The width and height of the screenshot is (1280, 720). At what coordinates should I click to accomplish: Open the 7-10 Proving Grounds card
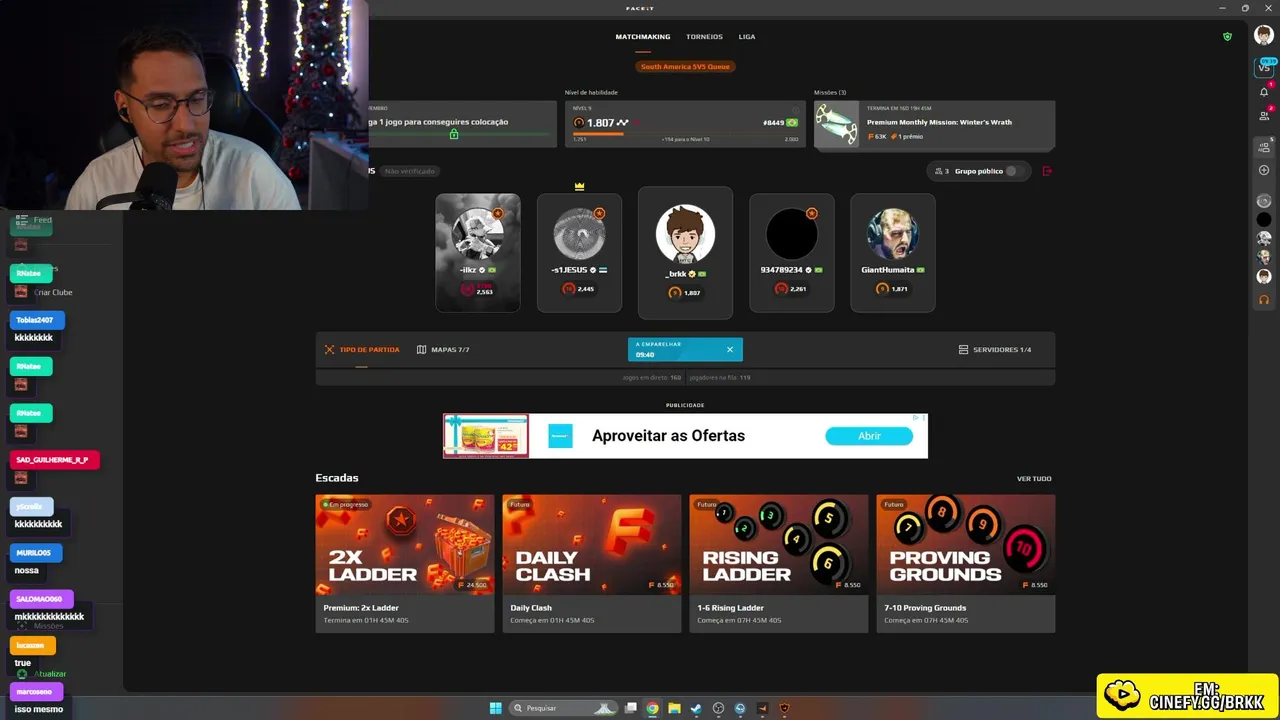(965, 563)
